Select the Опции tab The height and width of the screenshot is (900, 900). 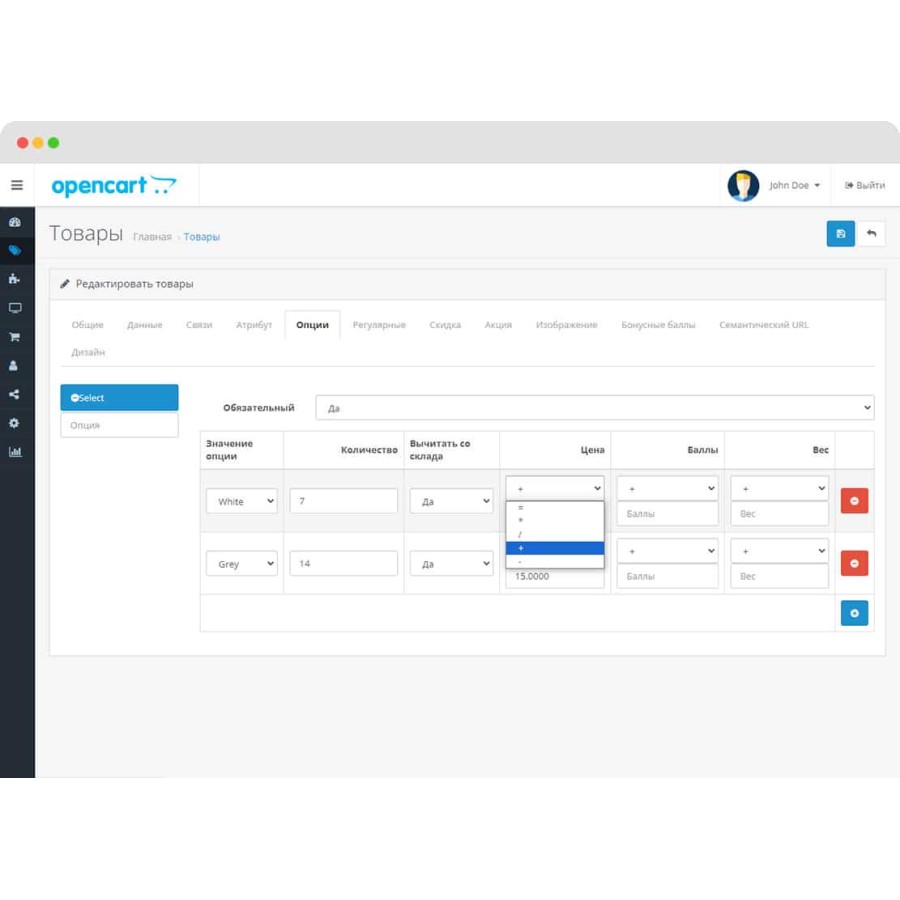(x=312, y=325)
